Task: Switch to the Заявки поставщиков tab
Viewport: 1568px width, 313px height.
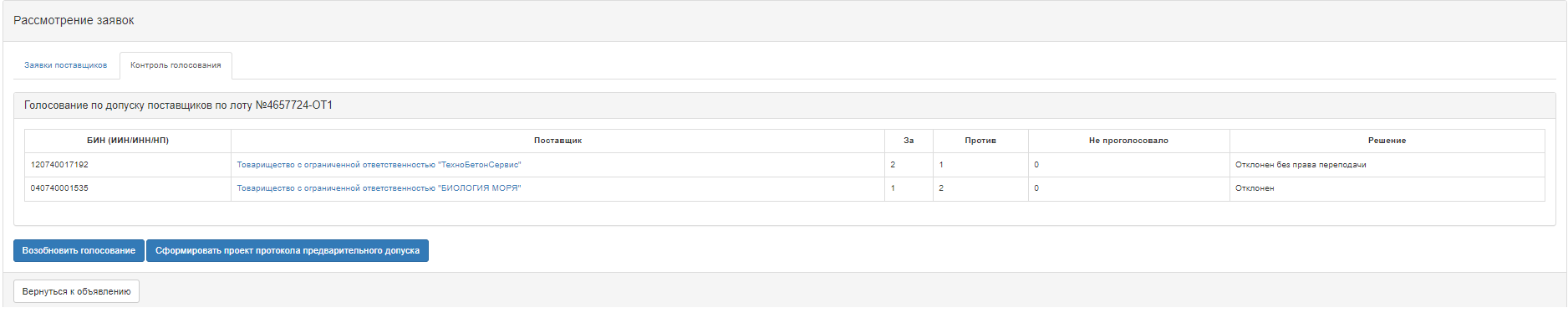Action: tap(65, 65)
